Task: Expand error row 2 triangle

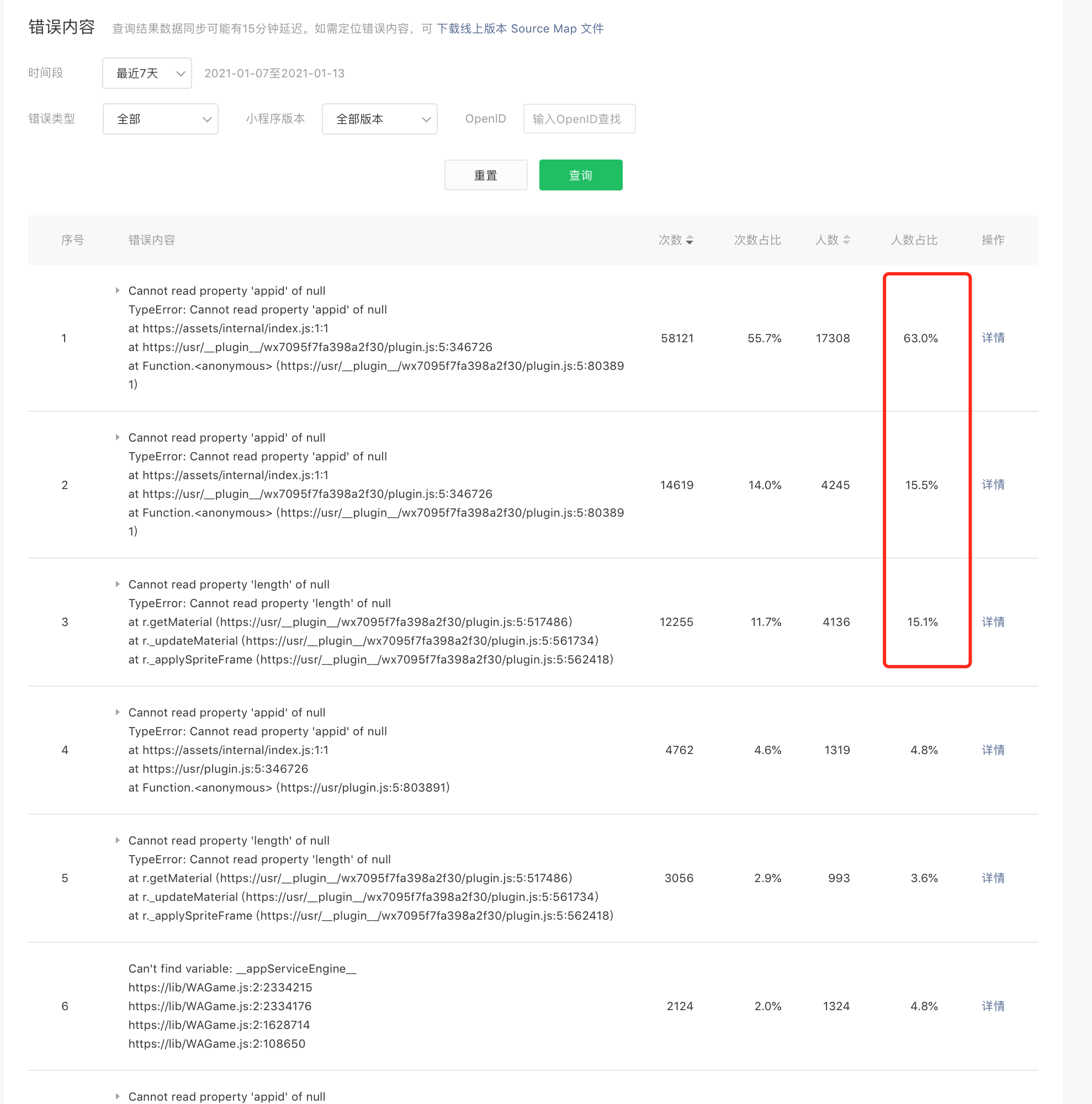Action: pos(118,437)
